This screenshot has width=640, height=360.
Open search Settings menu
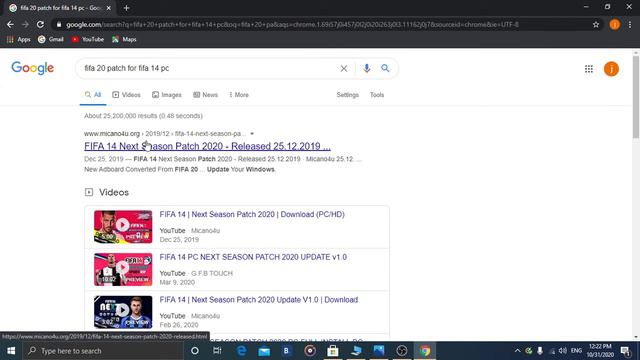[x=347, y=95]
